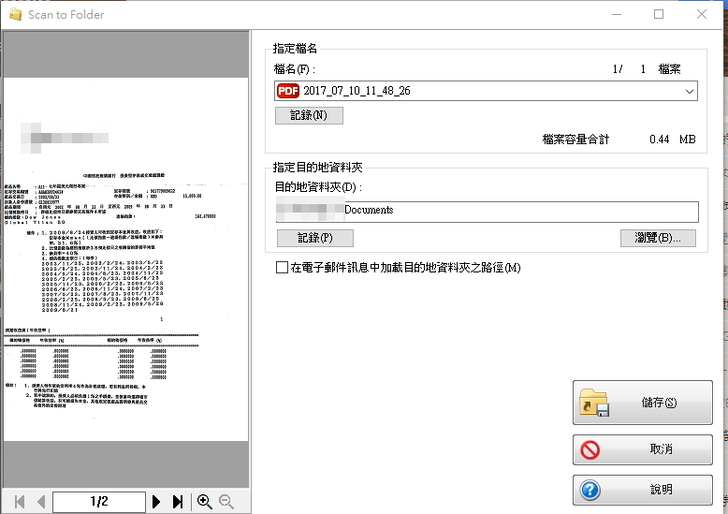Maximize the Scan to Folder window

click(658, 15)
